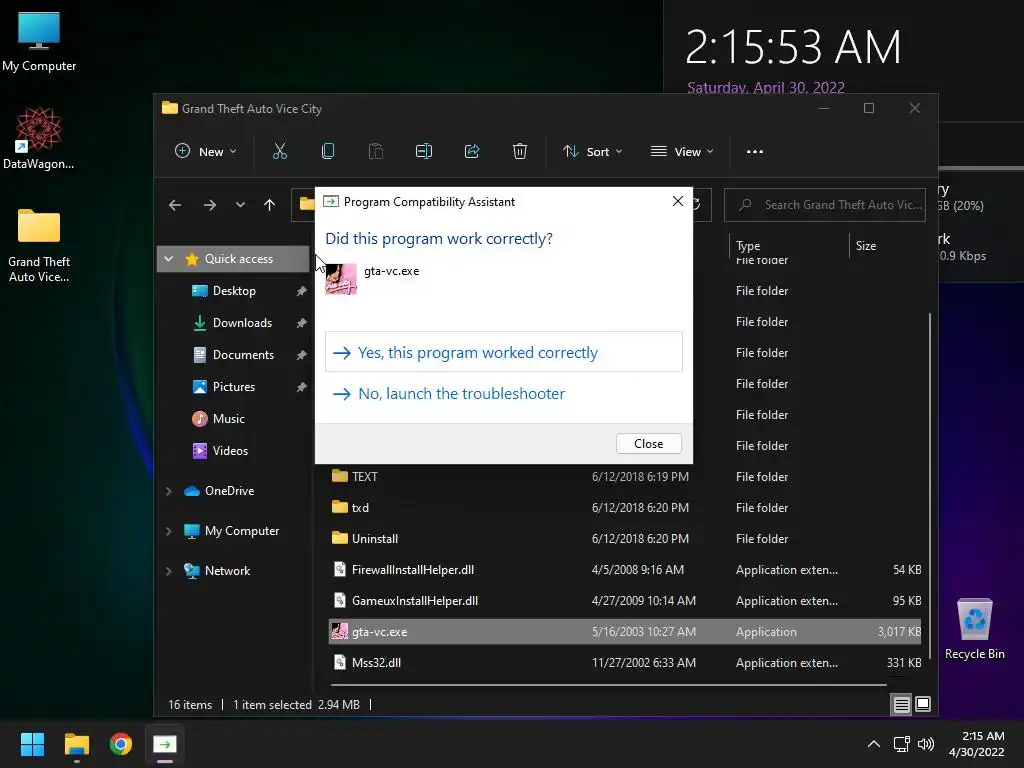Select My Computer desktop icon
Screen dimensions: 1024x768
click(39, 42)
